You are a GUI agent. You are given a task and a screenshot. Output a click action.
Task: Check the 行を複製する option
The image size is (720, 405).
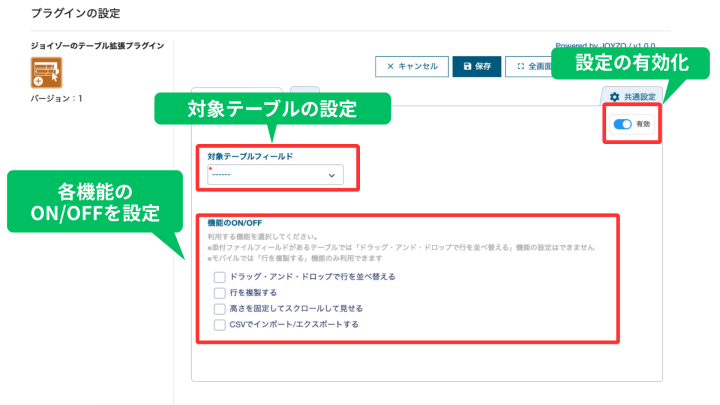click(x=219, y=292)
